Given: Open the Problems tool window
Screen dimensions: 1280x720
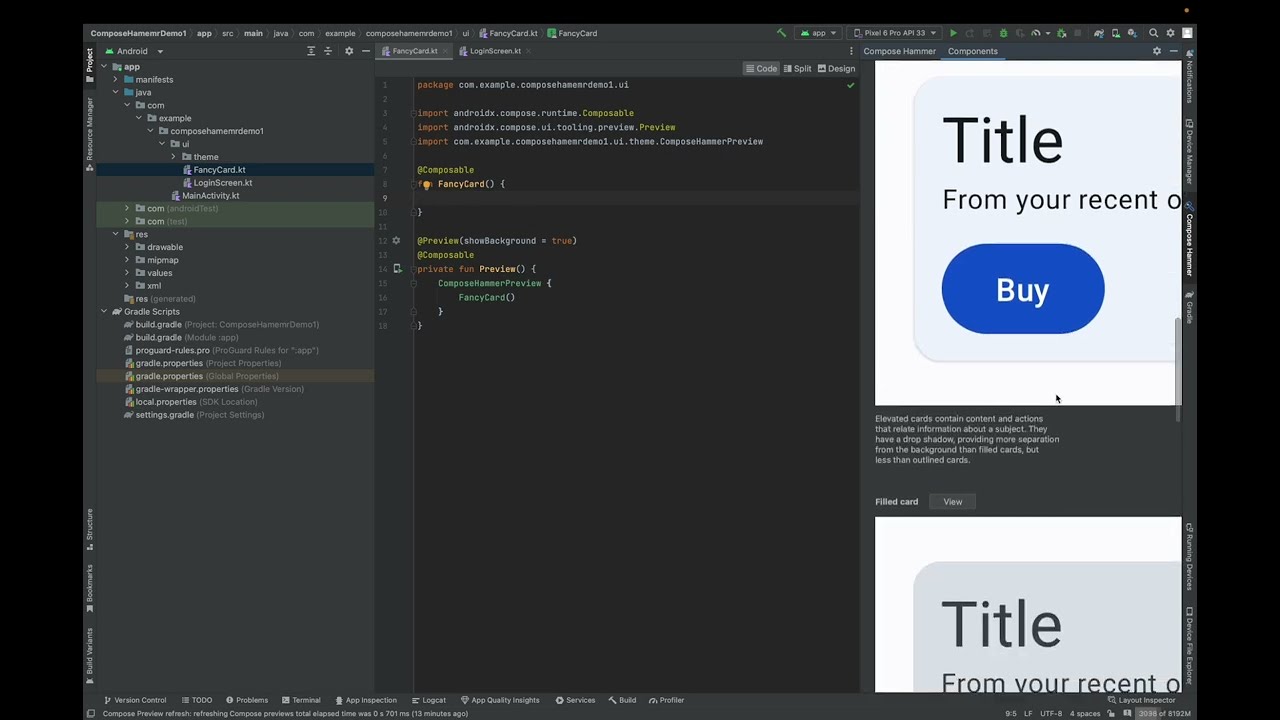Looking at the screenshot, I should (246, 700).
